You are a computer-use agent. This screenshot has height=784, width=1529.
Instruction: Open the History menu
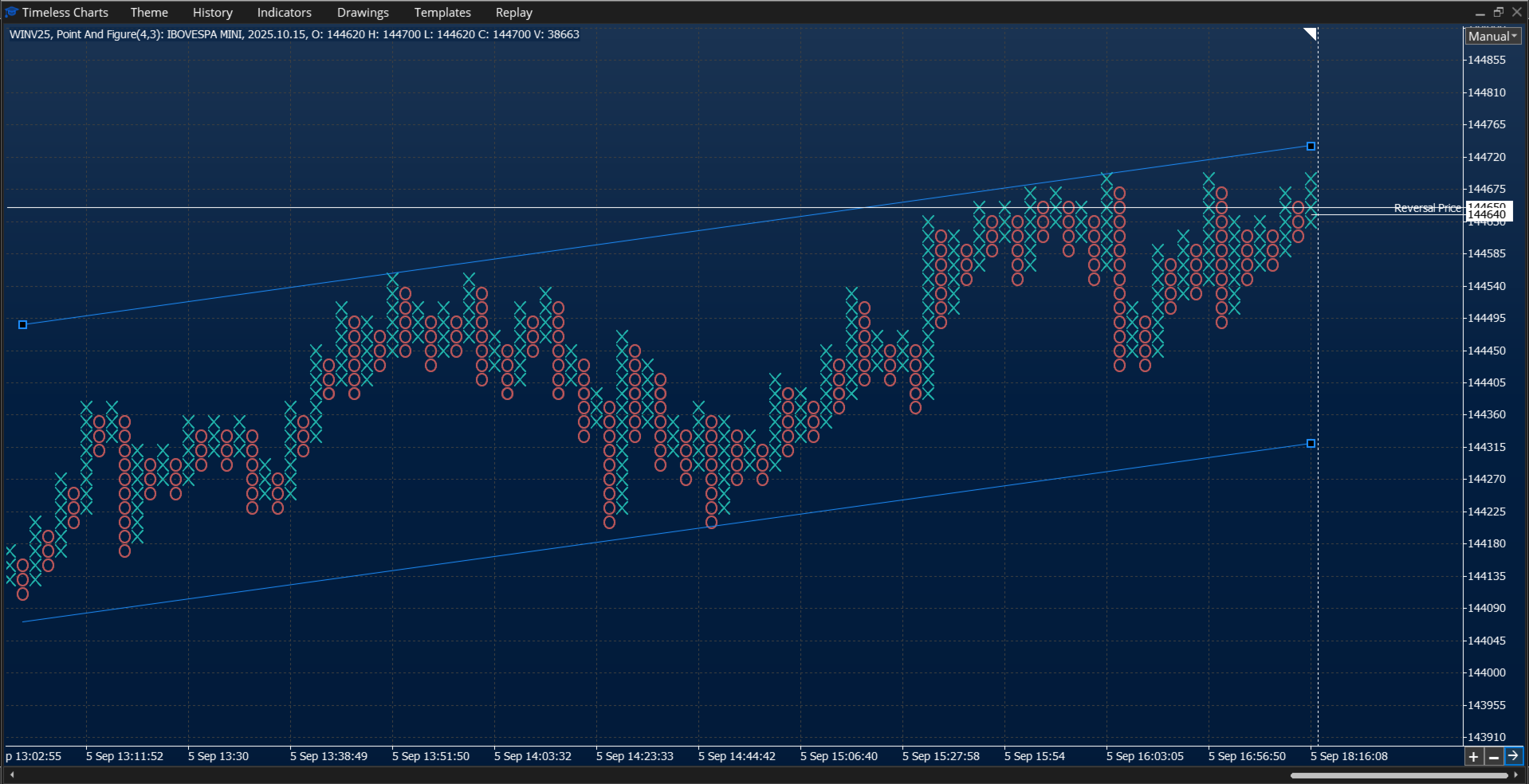[213, 13]
